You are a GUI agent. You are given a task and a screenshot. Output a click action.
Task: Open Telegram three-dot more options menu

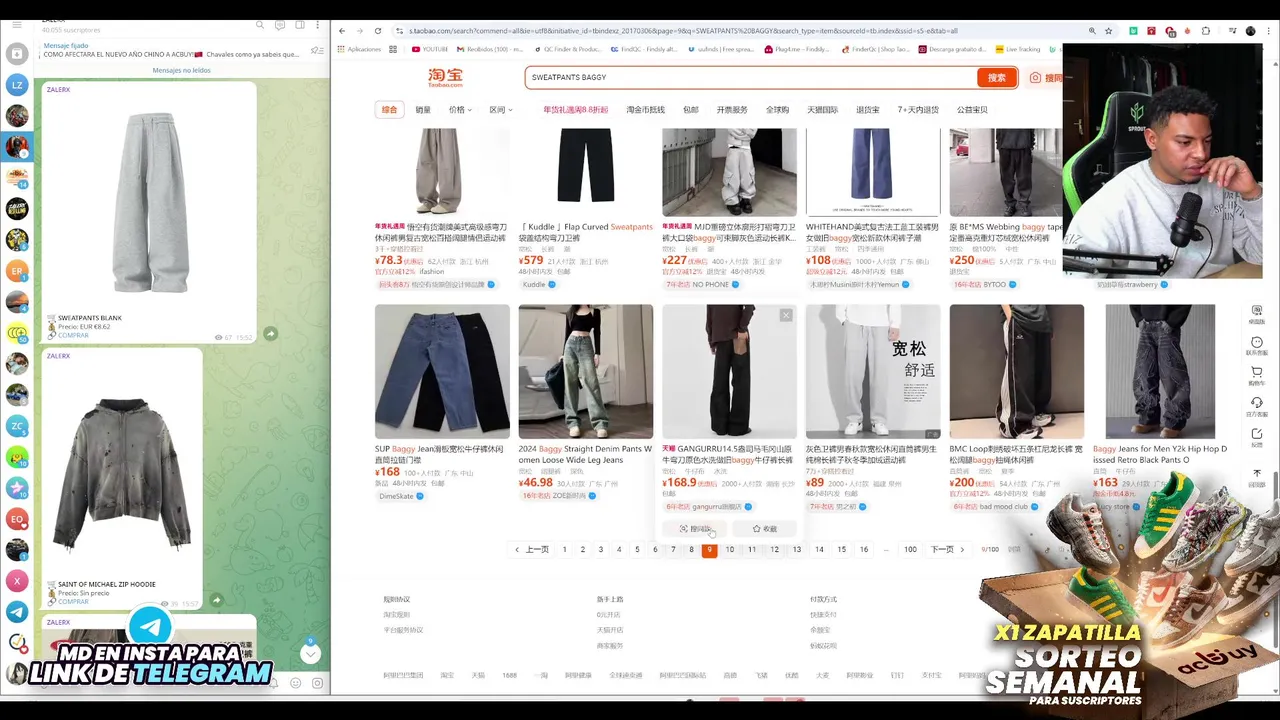point(320,24)
